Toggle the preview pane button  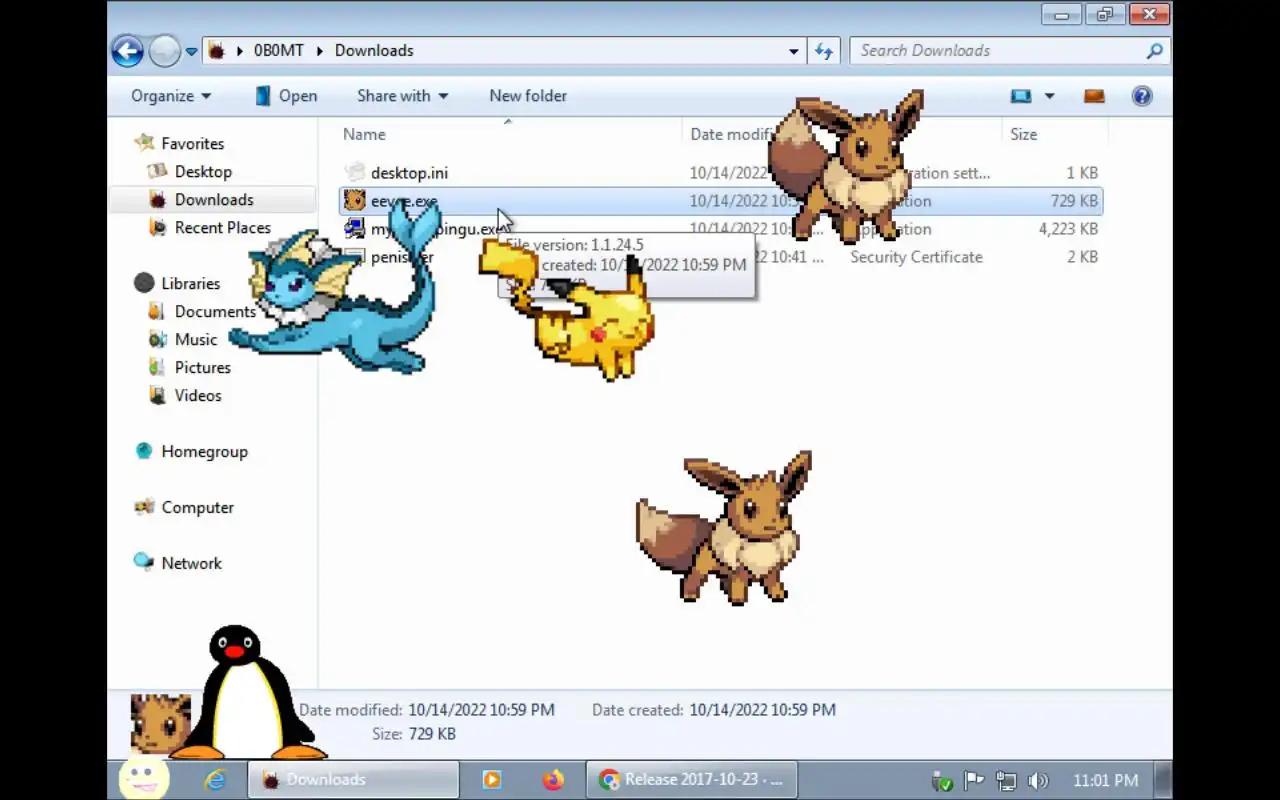click(x=1094, y=96)
